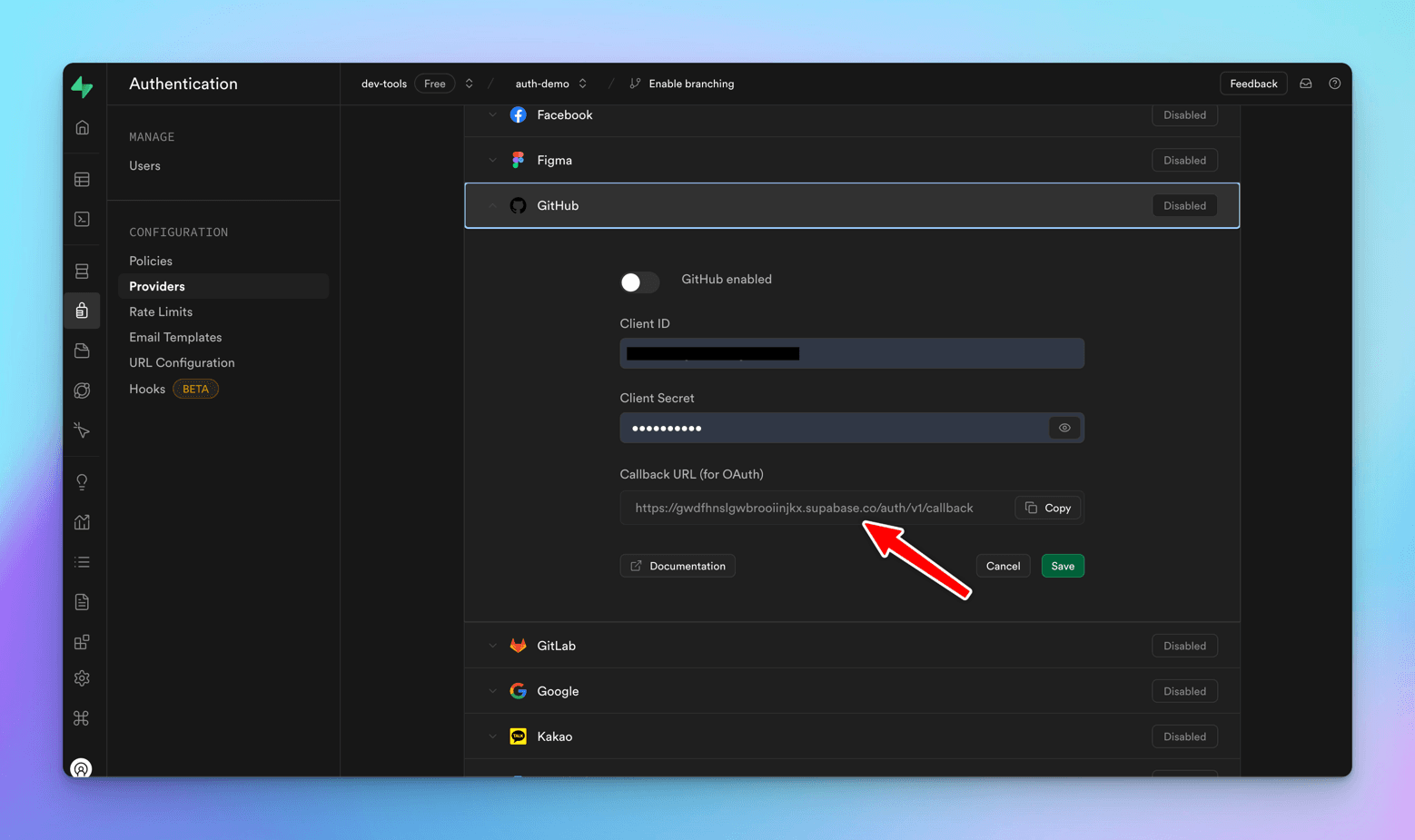The height and width of the screenshot is (840, 1415).
Task: Click the Facebook row Disabled badge
Action: [x=1184, y=114]
